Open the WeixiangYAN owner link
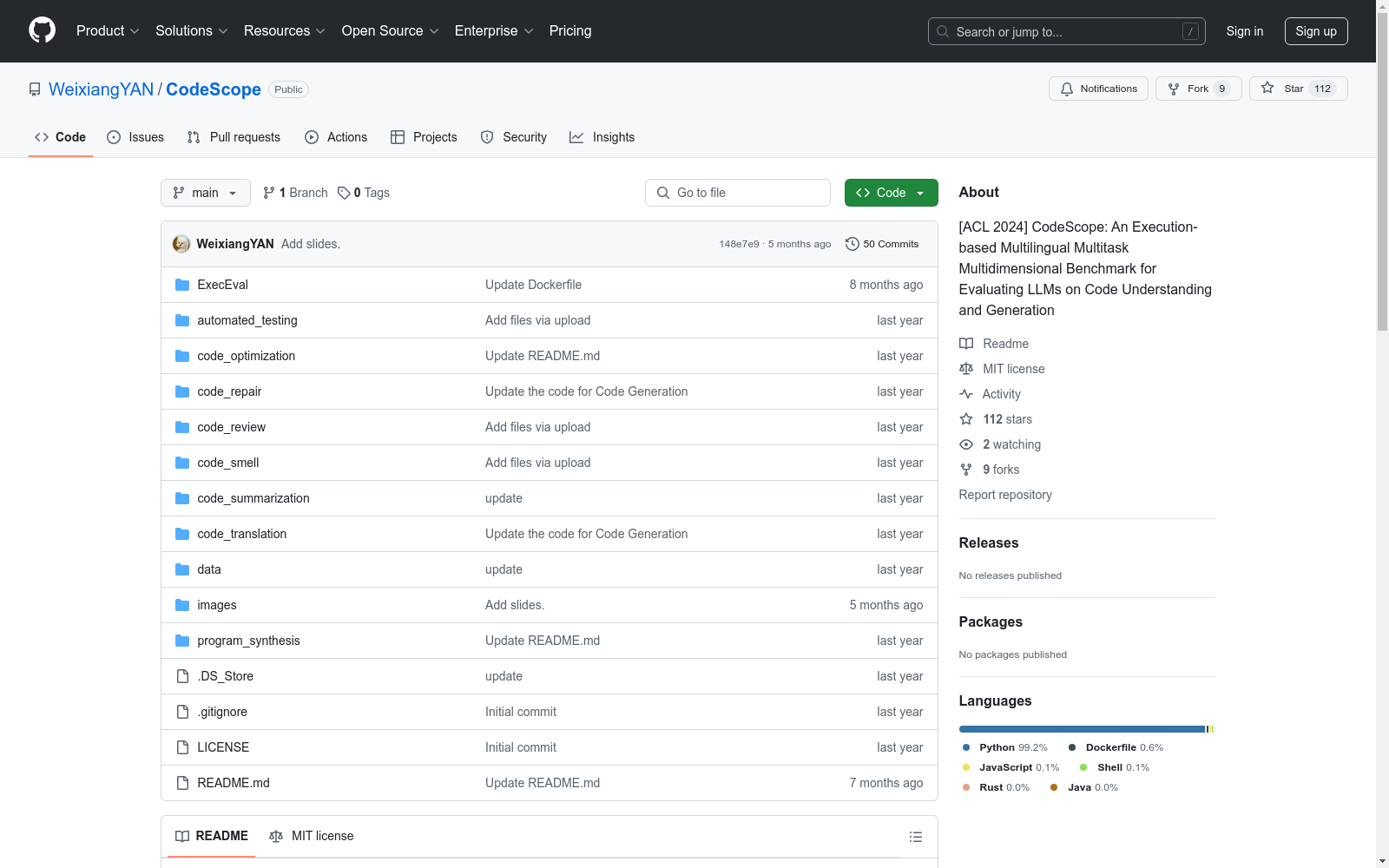Viewport: 1389px width, 868px height. pos(101,89)
